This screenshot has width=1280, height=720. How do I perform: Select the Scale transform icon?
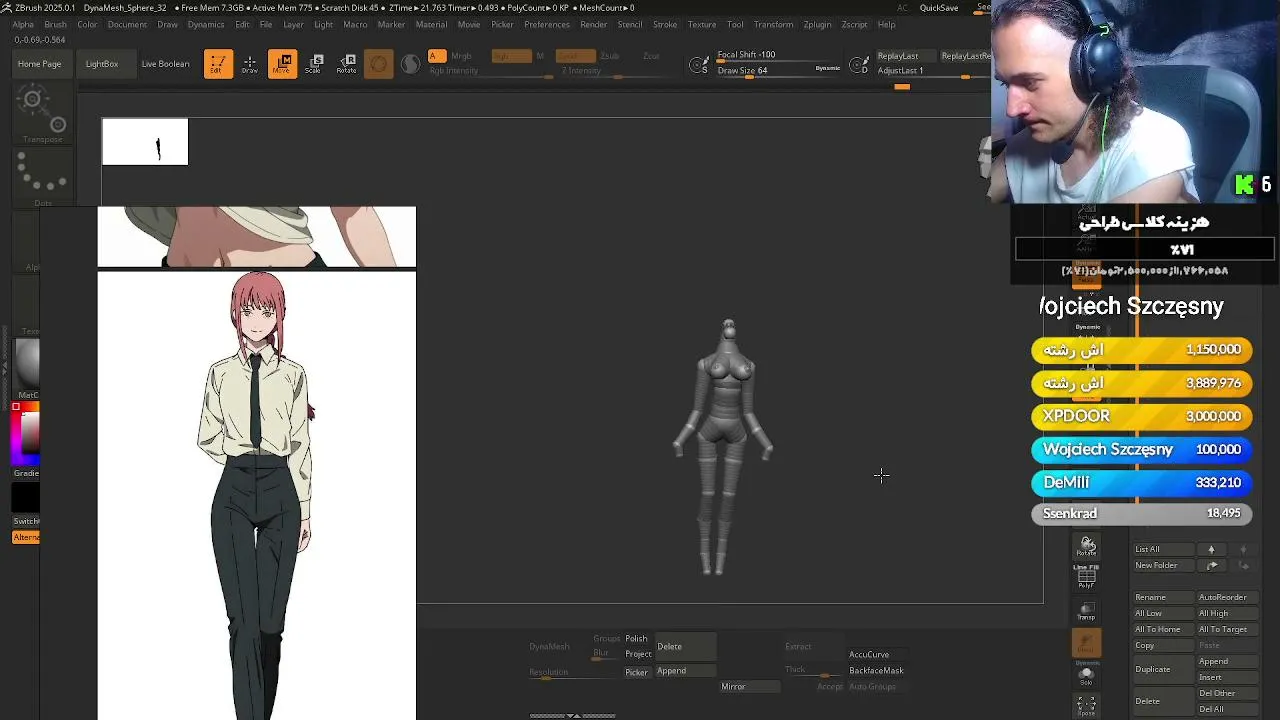pyautogui.click(x=314, y=64)
